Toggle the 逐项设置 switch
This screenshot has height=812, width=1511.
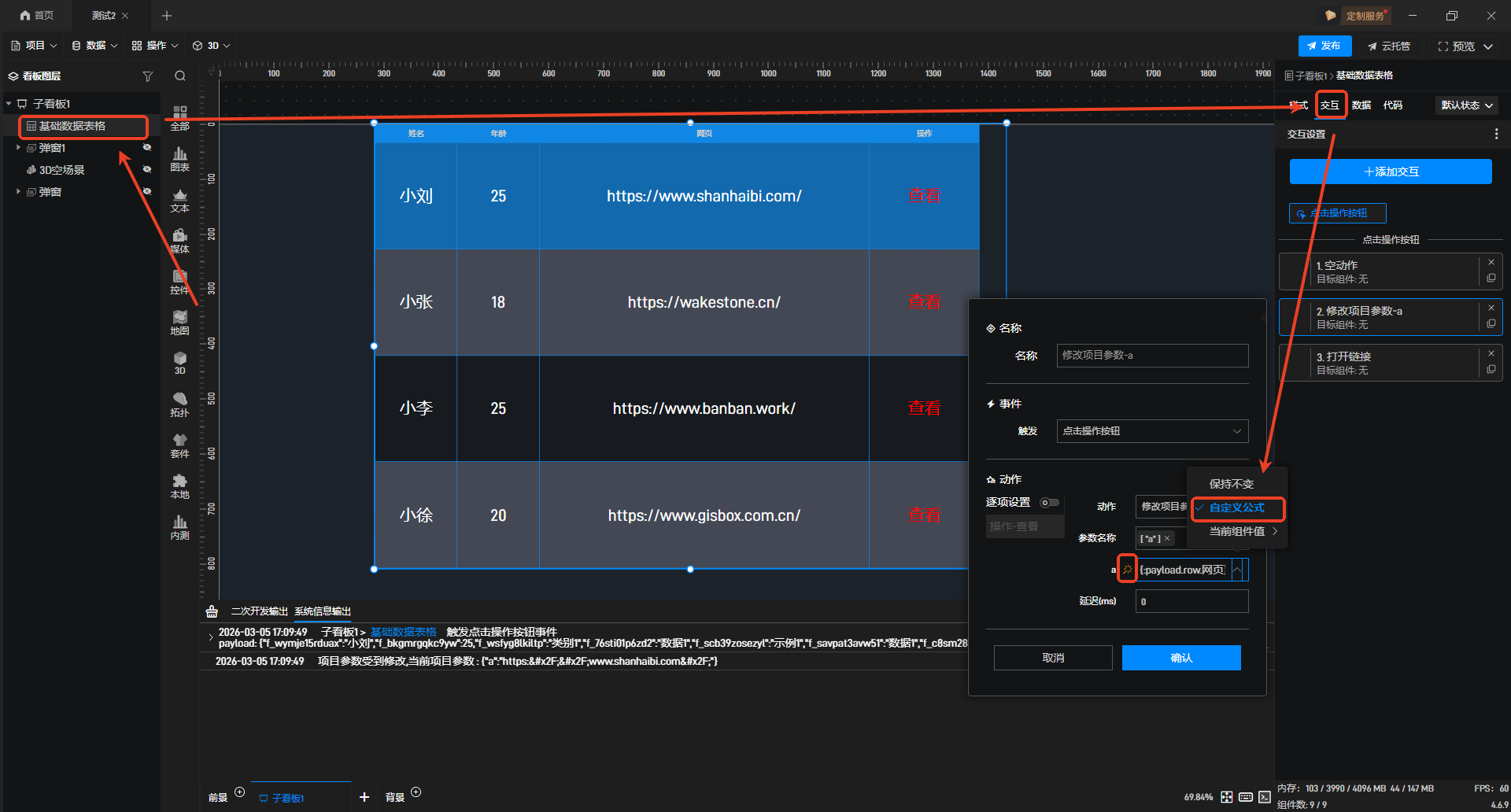pos(1049,503)
